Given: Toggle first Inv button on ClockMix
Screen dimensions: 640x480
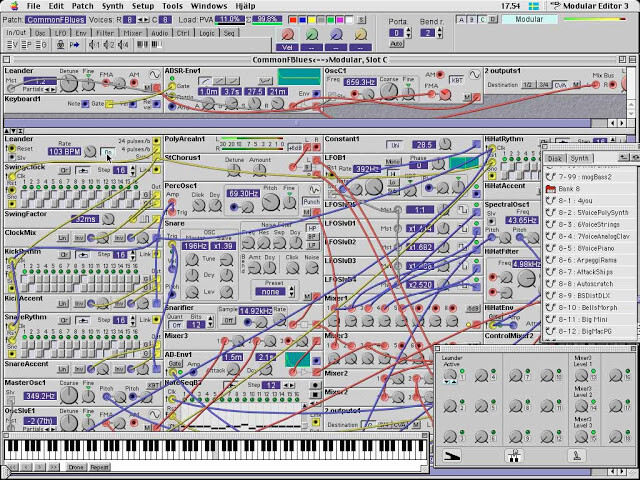Looking at the screenshot, I should click(x=79, y=238).
